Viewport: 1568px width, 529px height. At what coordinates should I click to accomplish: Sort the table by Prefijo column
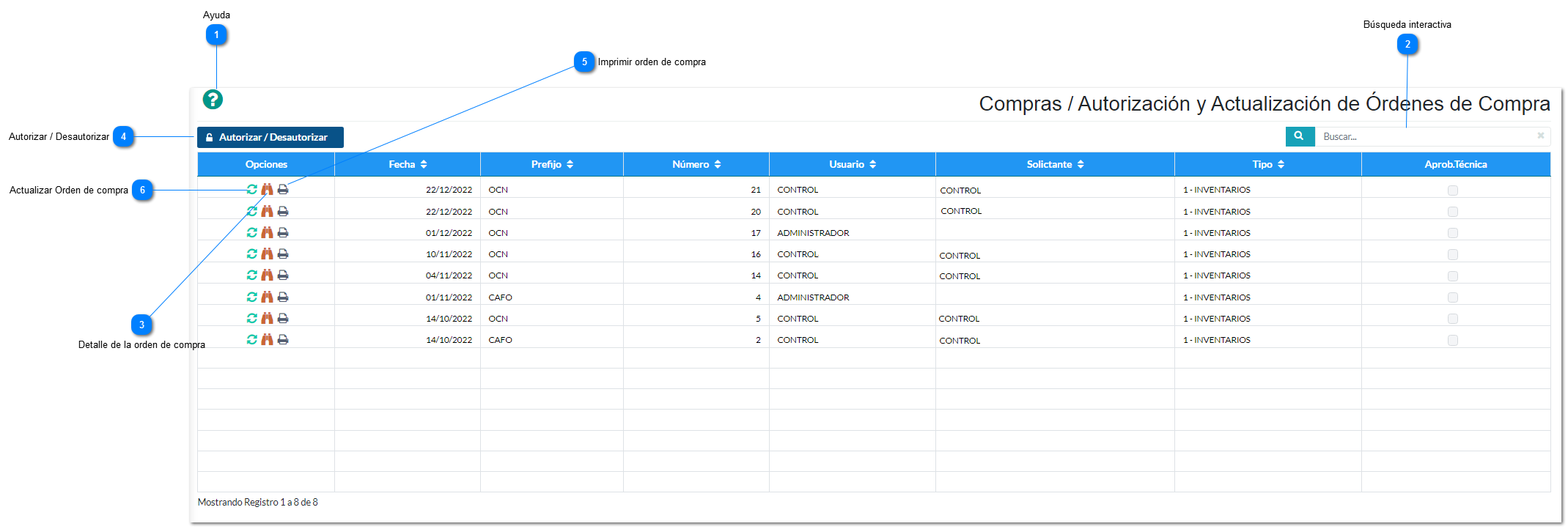tap(552, 164)
